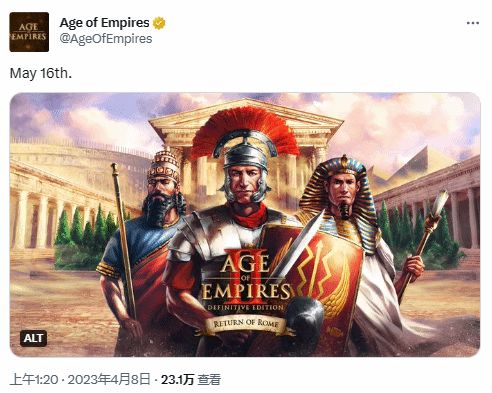Visit the @AgeOfEmpires handle link
The height and width of the screenshot is (393, 492).
(106, 39)
